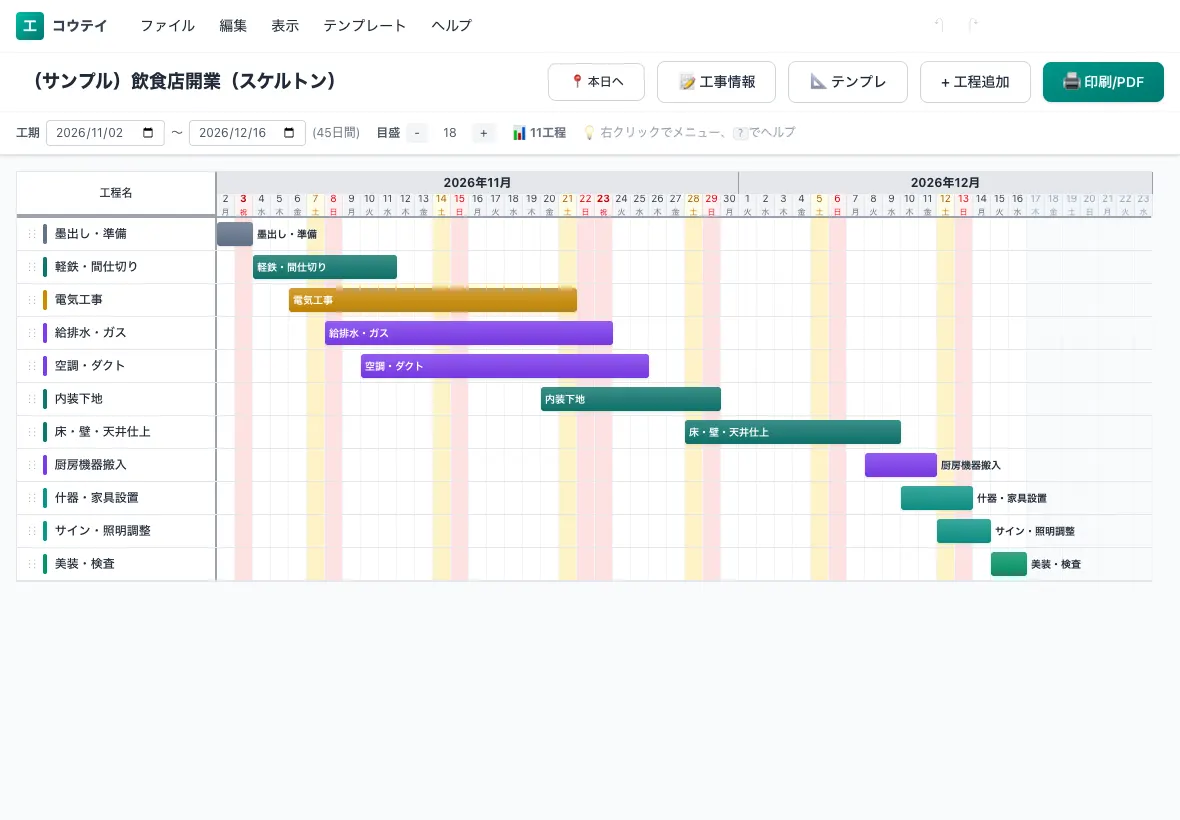This screenshot has width=1180, height=820.
Task: Click the (45日間) duration text
Action: point(336,133)
